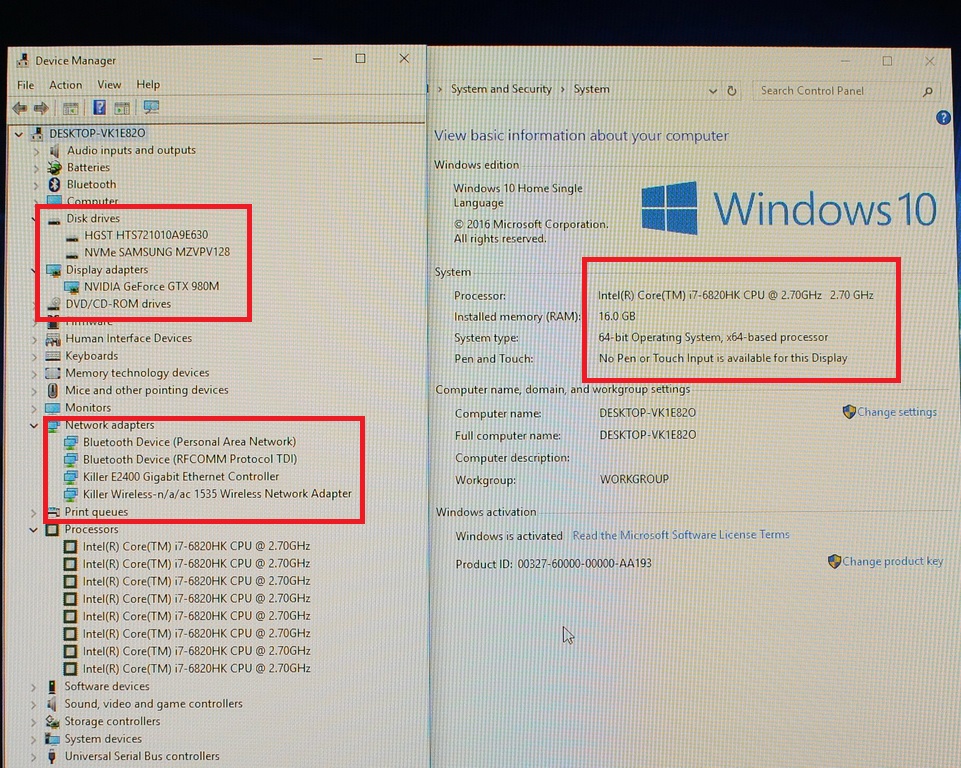Click the blue Help icon in Device Manager toolbar

point(99,108)
